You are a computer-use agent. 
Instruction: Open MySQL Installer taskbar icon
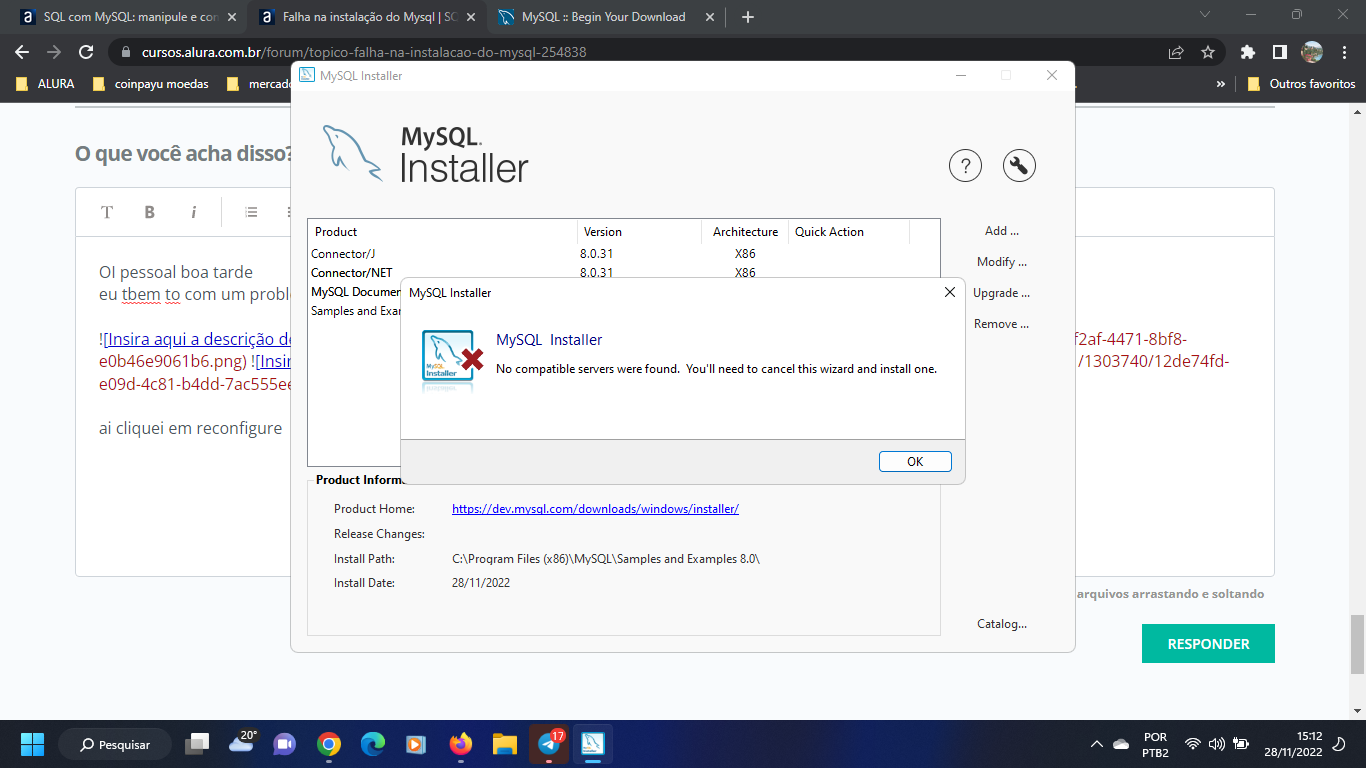click(x=593, y=744)
